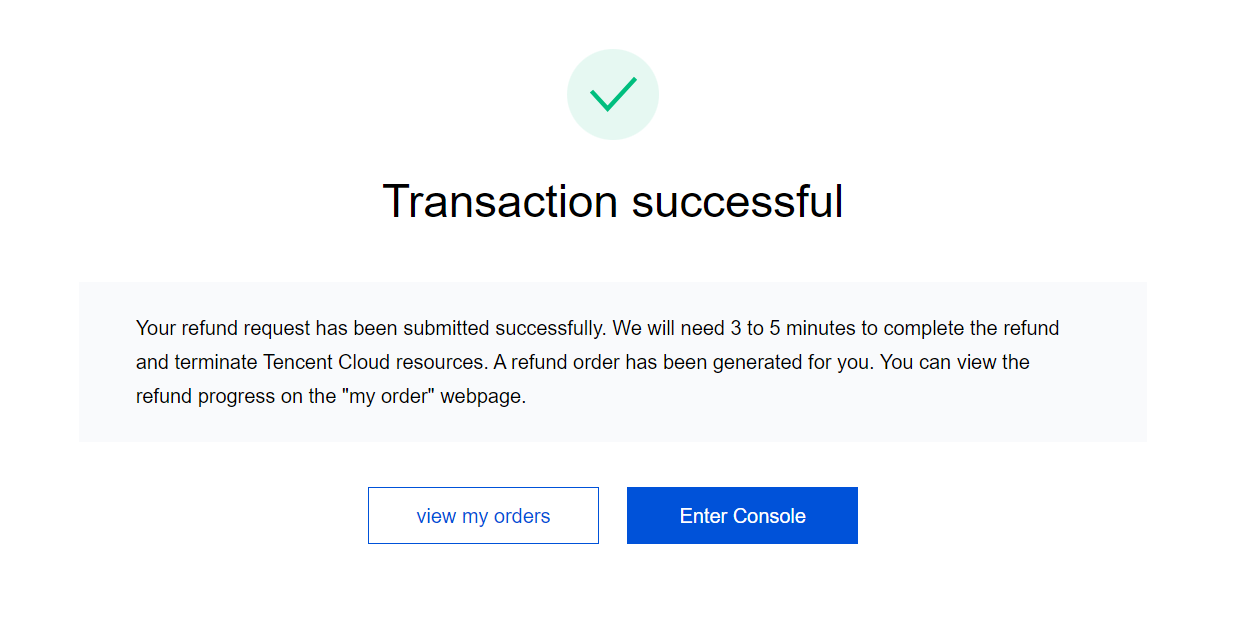Open the "view my orders" button
The width and height of the screenshot is (1236, 619).
483,516
